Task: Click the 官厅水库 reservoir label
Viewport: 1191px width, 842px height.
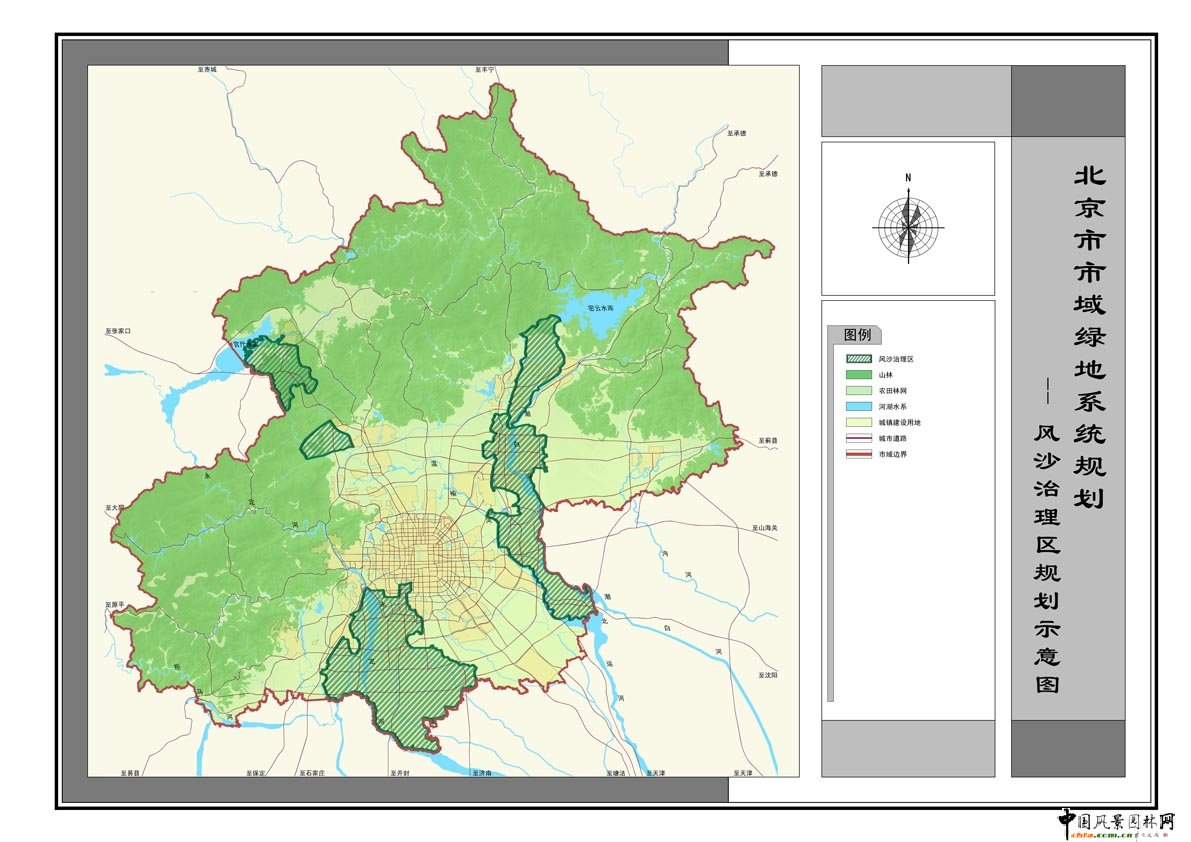Action: [243, 345]
